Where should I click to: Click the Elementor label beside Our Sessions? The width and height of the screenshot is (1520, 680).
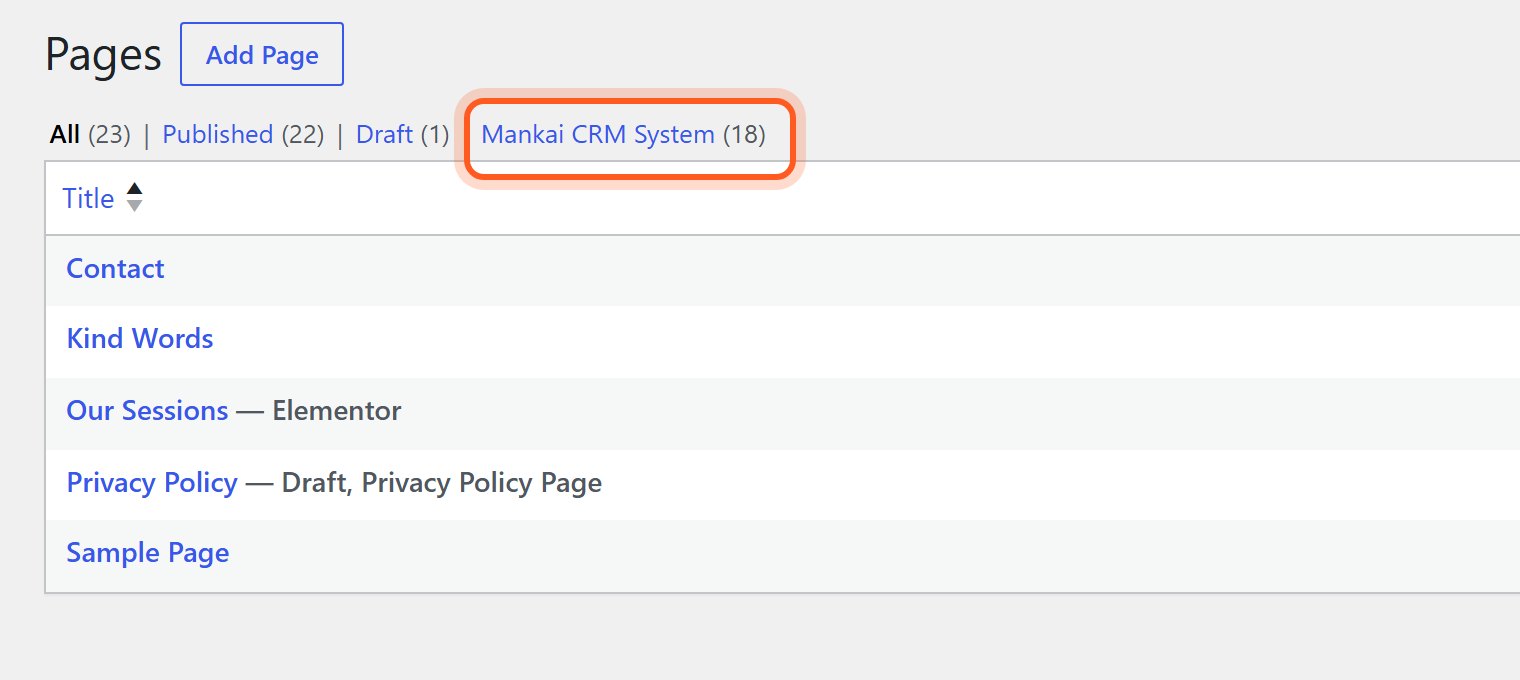337,411
